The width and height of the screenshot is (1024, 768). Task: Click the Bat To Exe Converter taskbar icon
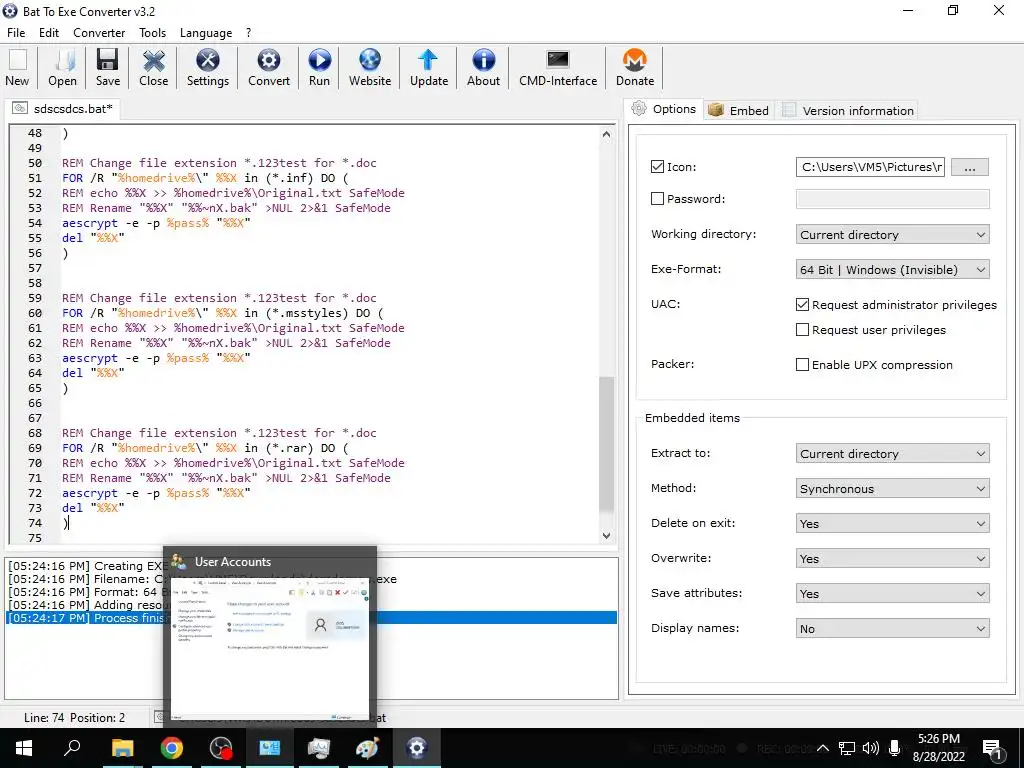pos(416,748)
